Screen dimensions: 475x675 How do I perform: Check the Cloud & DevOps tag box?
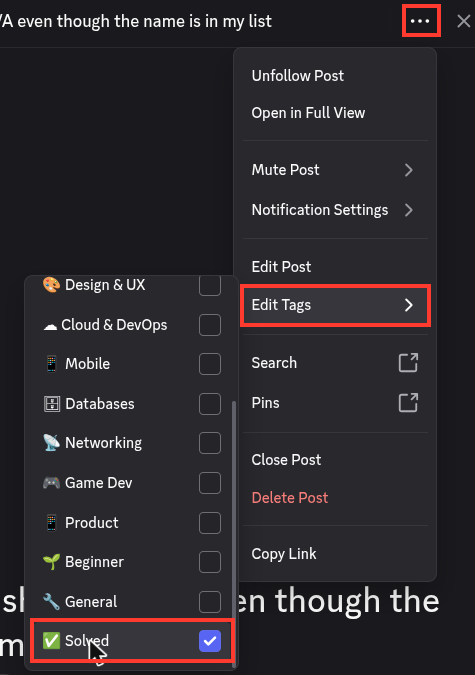click(210, 325)
